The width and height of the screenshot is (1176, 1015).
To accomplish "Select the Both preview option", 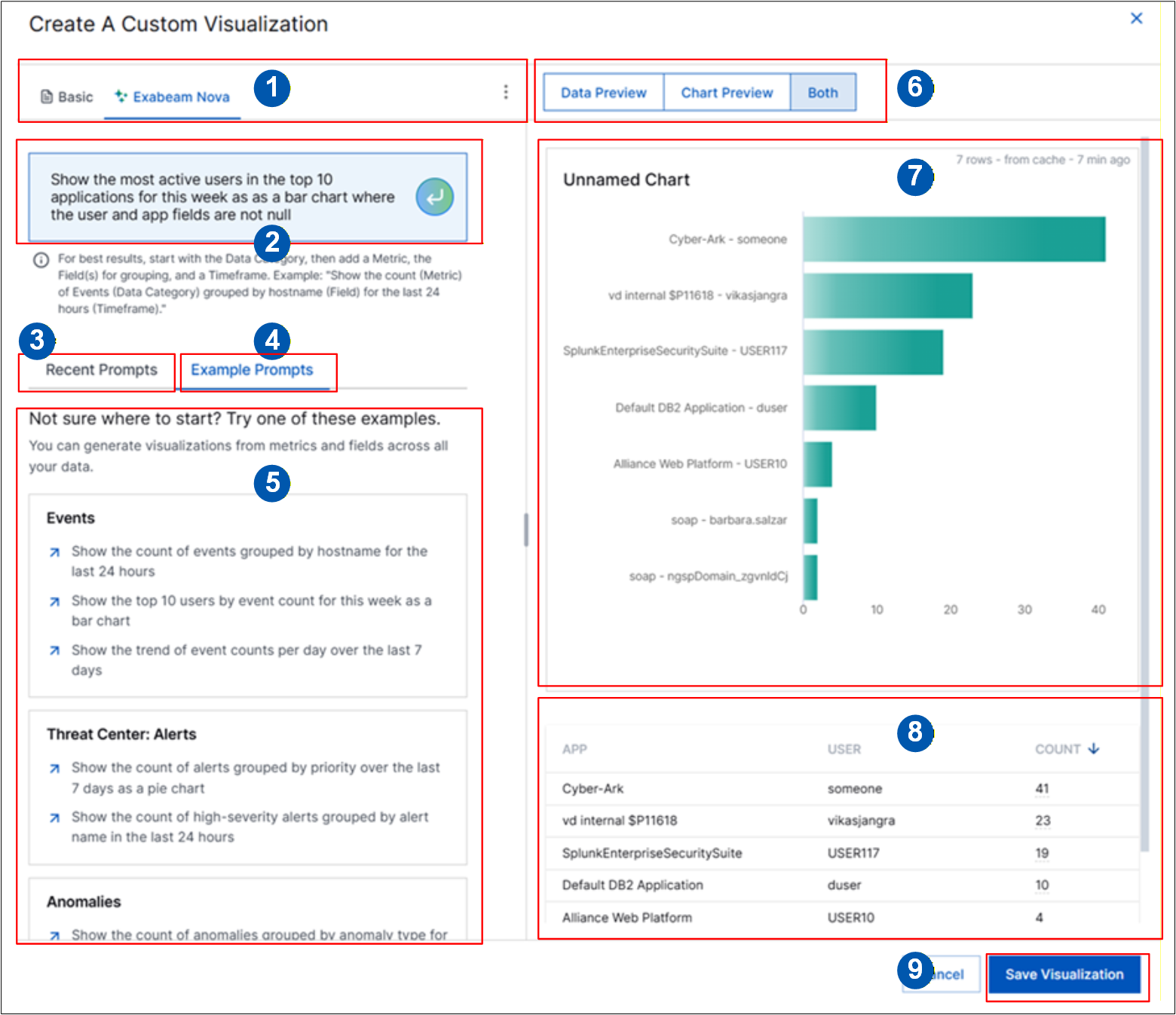I will coord(823,93).
